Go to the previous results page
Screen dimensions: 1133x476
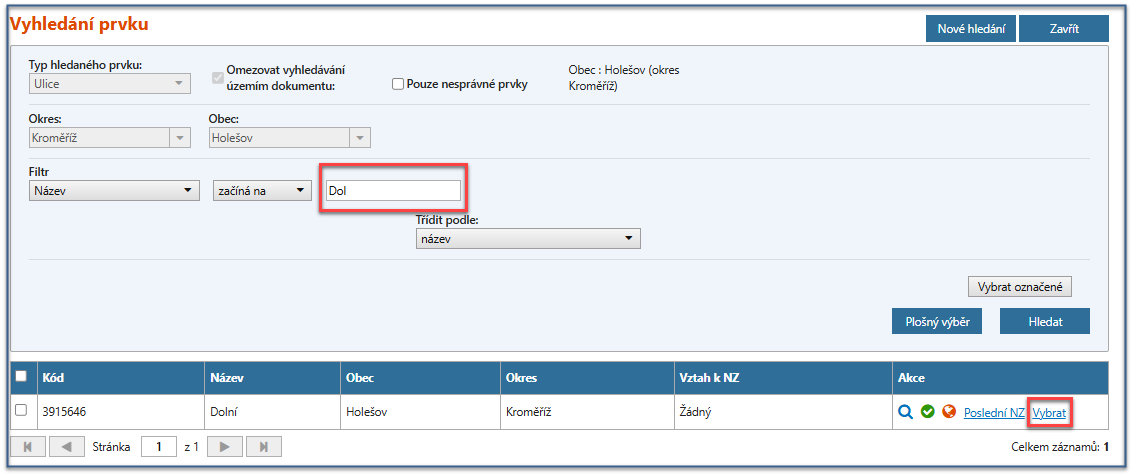pyautogui.click(x=66, y=447)
